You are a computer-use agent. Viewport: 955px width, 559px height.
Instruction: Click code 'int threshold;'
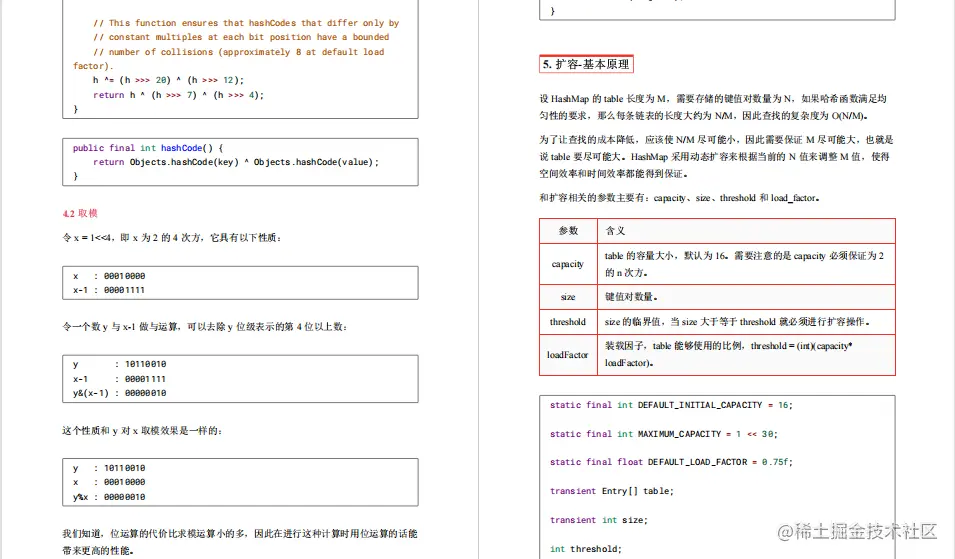[586, 549]
